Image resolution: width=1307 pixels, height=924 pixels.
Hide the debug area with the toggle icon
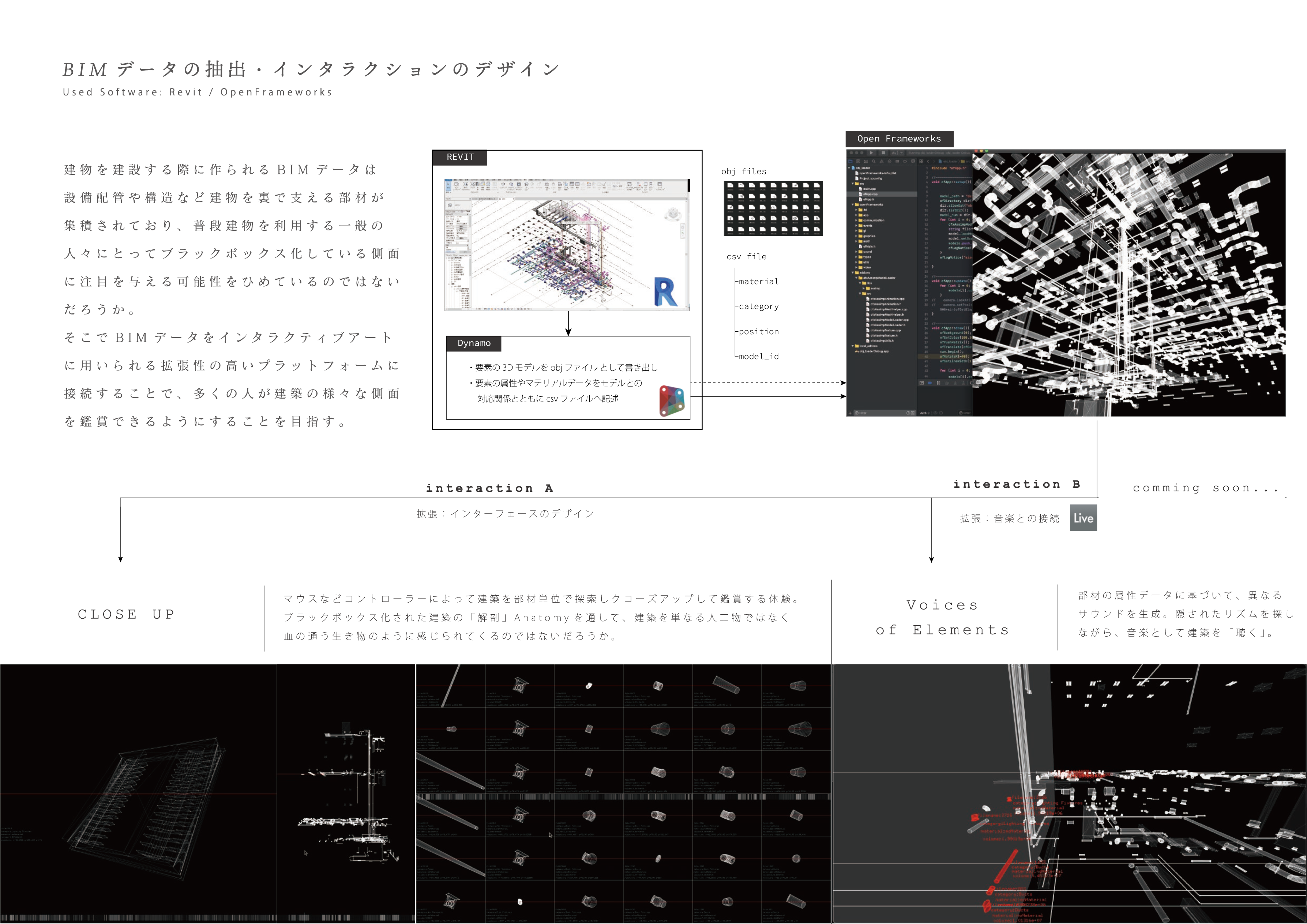pos(921,383)
